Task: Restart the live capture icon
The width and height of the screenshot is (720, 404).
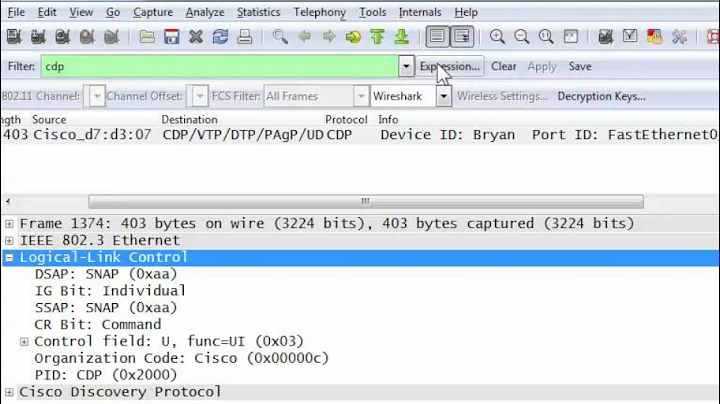Action: [x=111, y=36]
